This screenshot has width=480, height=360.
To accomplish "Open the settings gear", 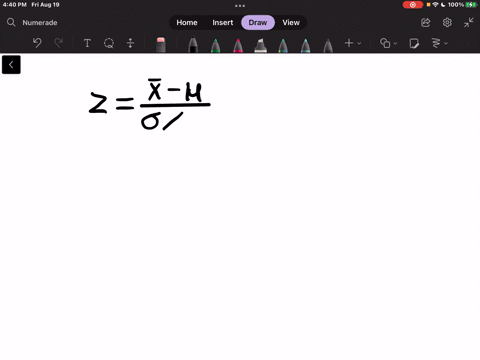I will (447, 22).
